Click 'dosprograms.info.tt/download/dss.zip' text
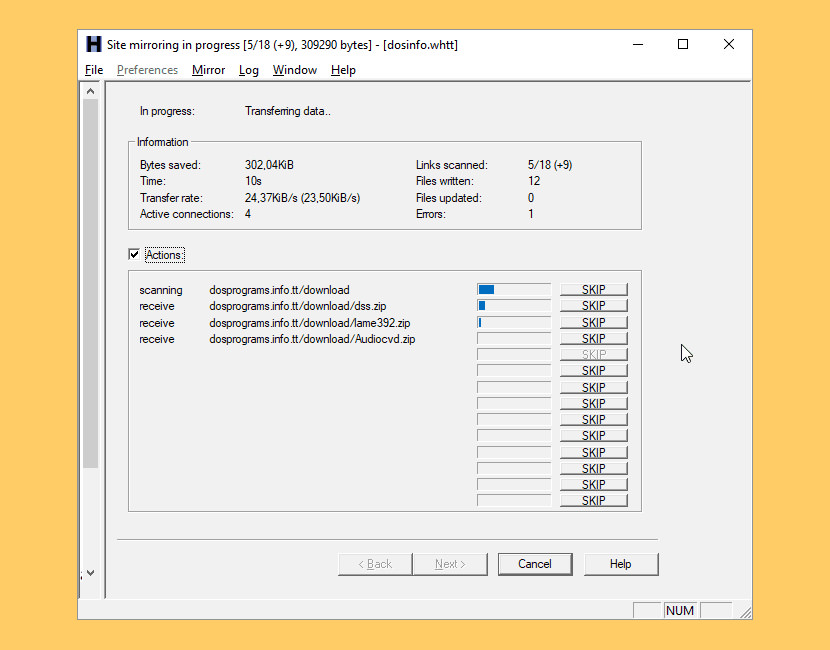This screenshot has width=830, height=650. tap(297, 306)
